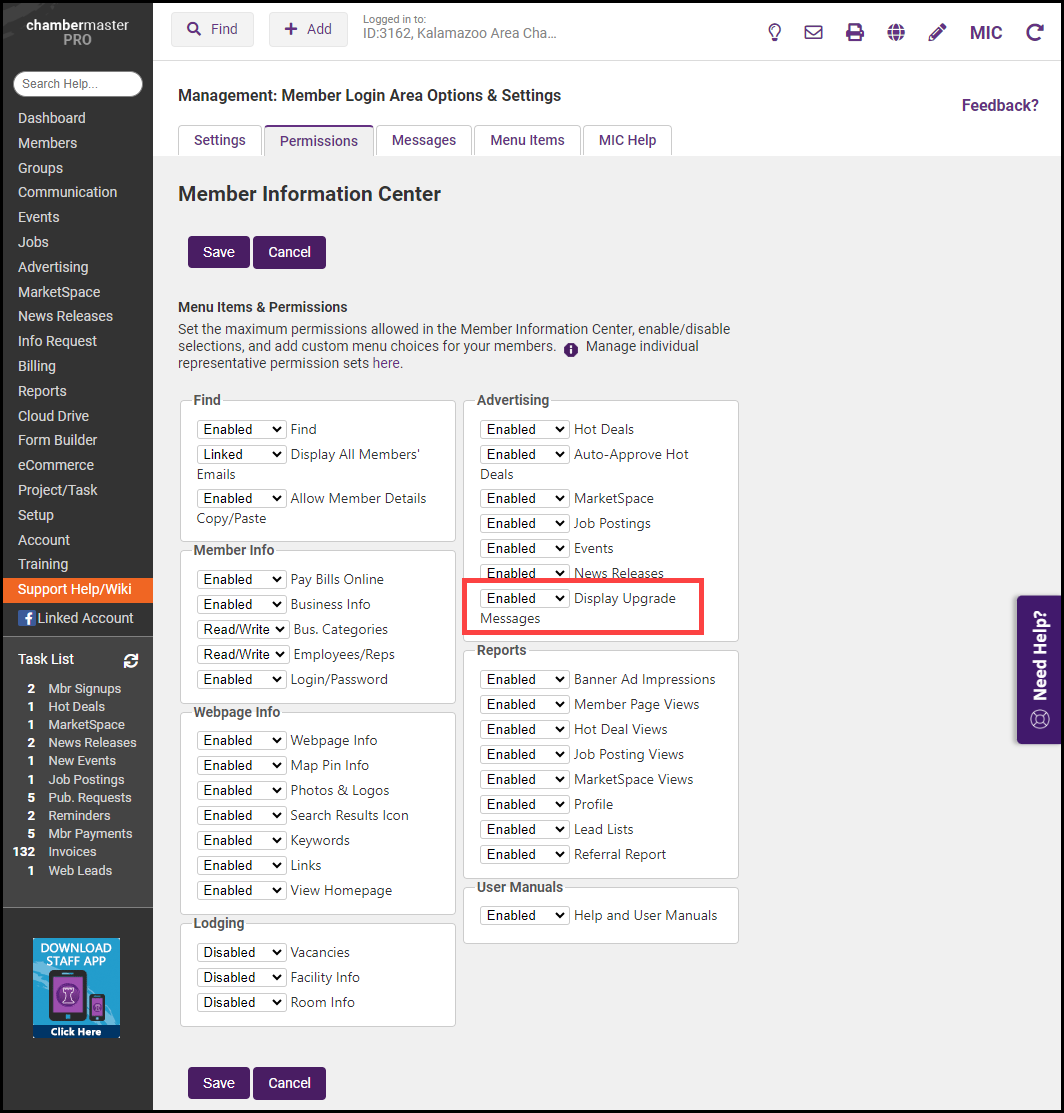Click the top Save button
Image resolution: width=1064 pixels, height=1113 pixels.
[219, 252]
